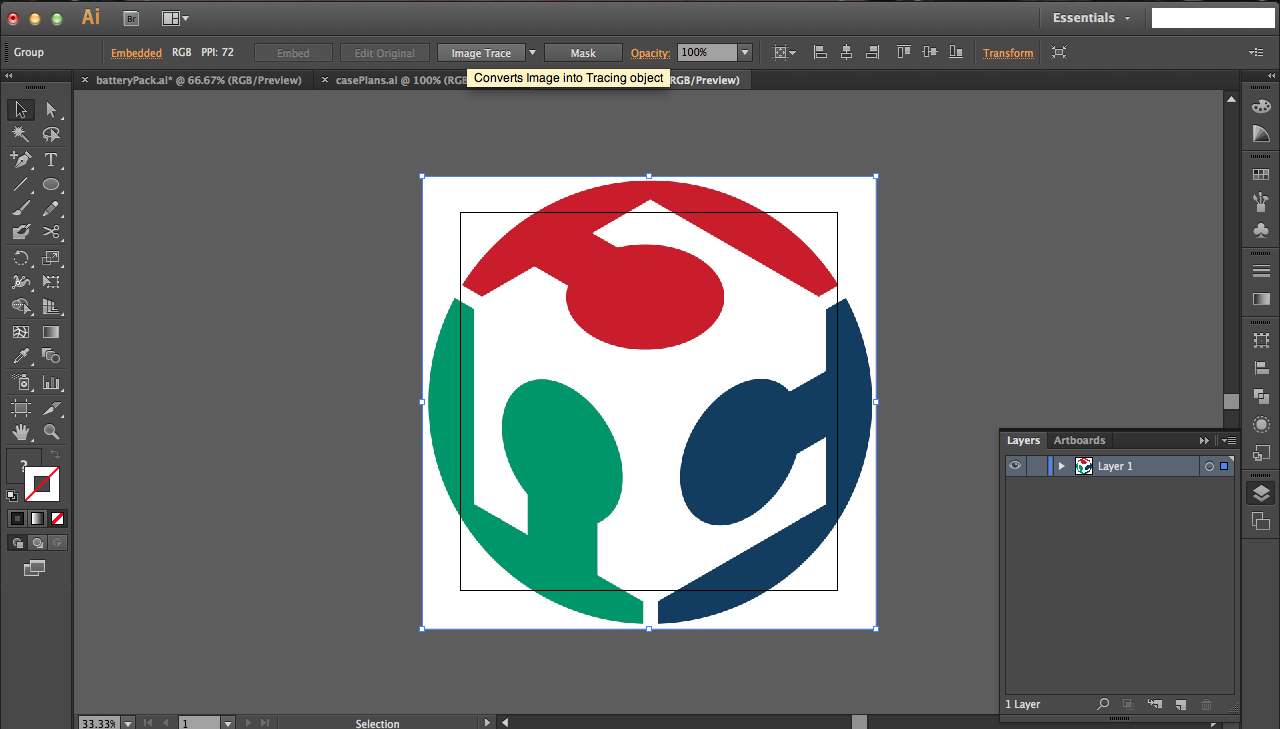Select the Column Graph tool
Screen dimensions: 1280x729
[x=51, y=382]
